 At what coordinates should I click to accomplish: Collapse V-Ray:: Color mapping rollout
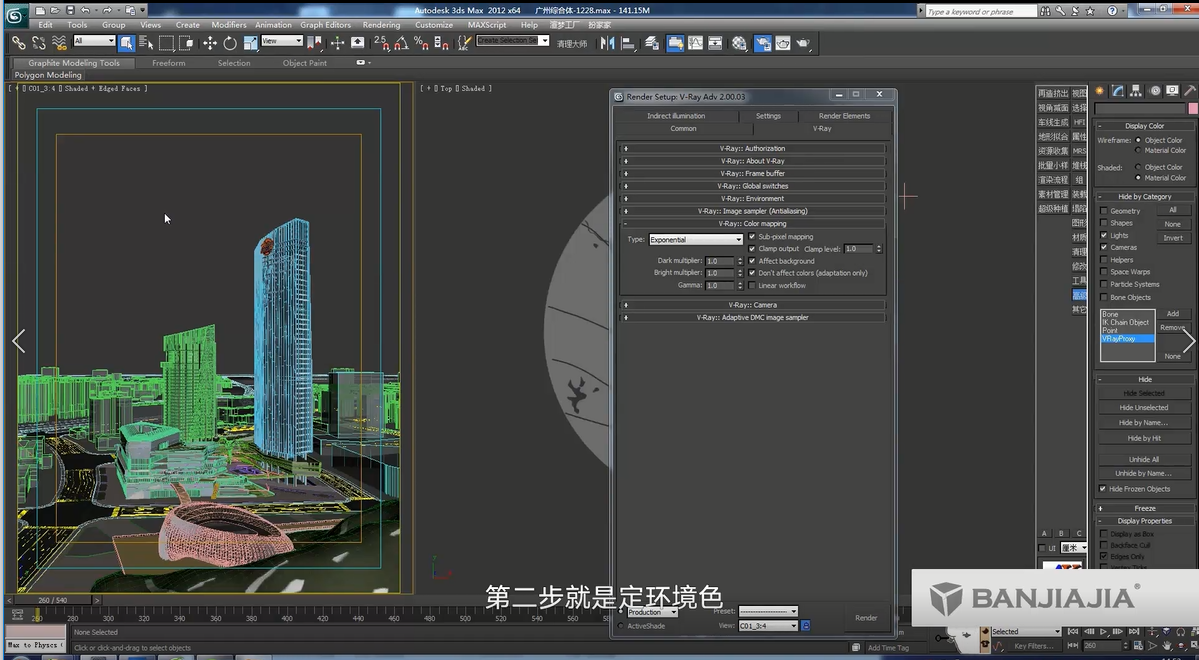[x=752, y=223]
